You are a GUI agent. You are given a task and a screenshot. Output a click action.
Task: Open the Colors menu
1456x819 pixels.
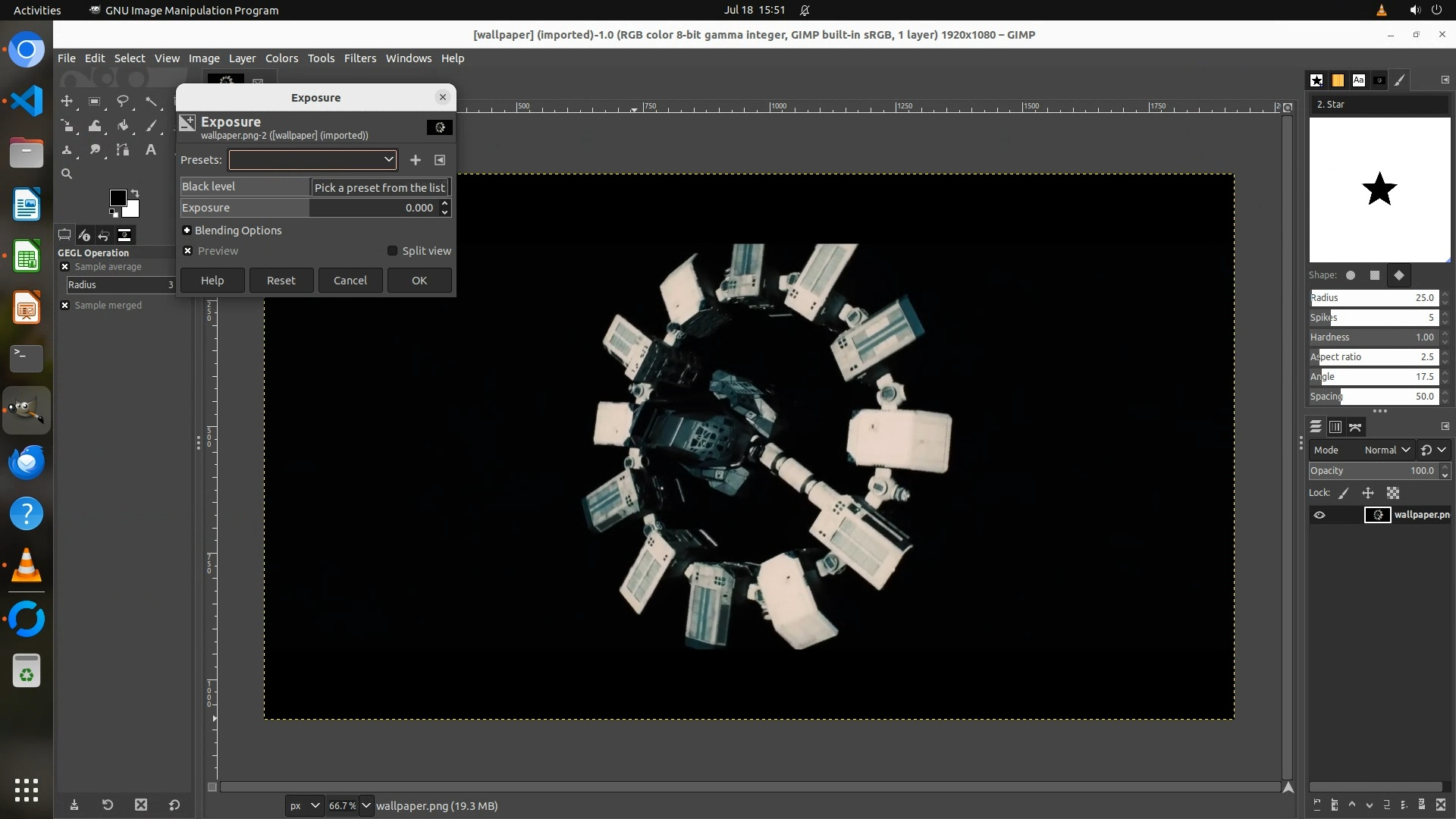[281, 58]
